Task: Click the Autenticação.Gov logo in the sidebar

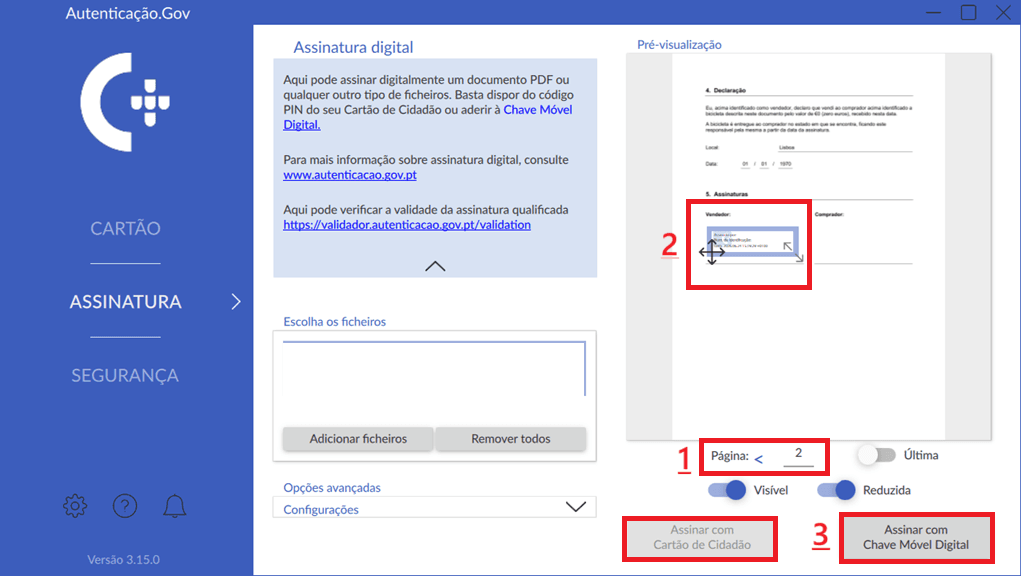Action: [125, 102]
